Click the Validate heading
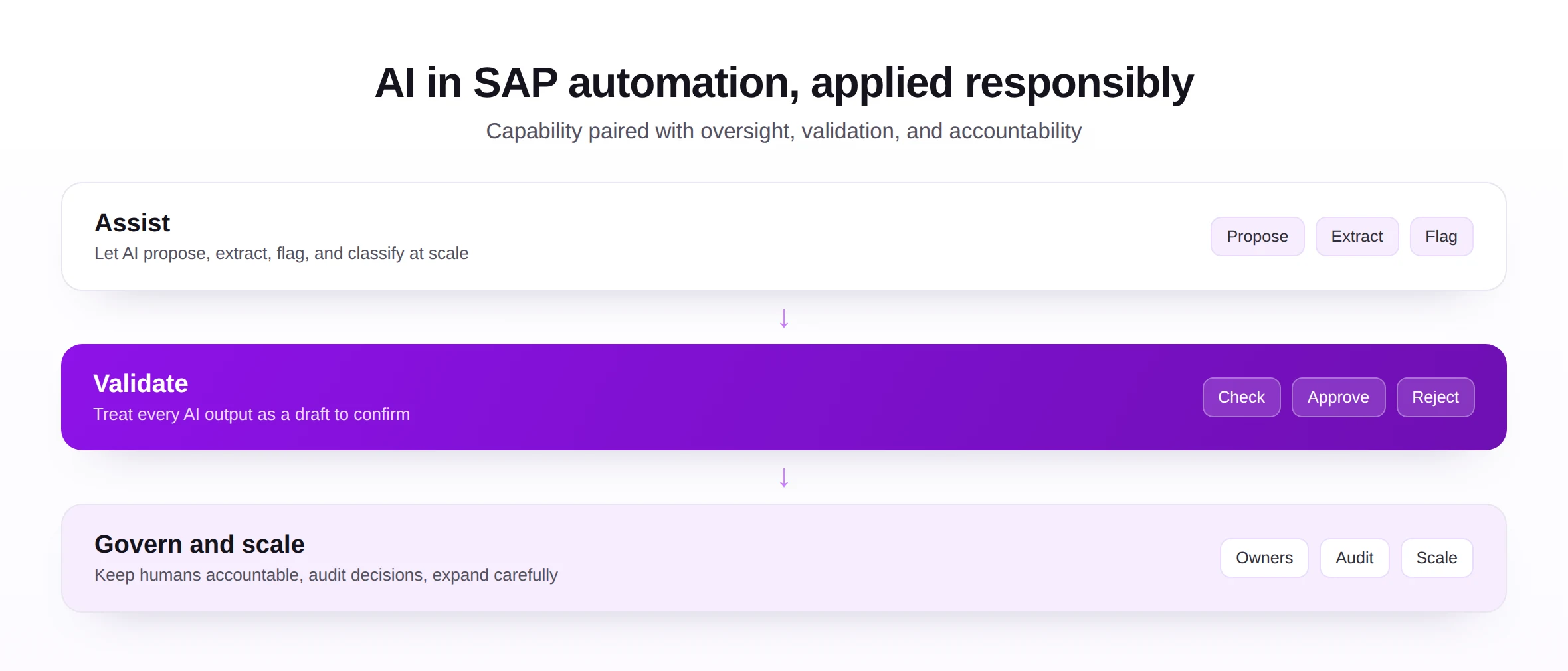 (x=141, y=383)
